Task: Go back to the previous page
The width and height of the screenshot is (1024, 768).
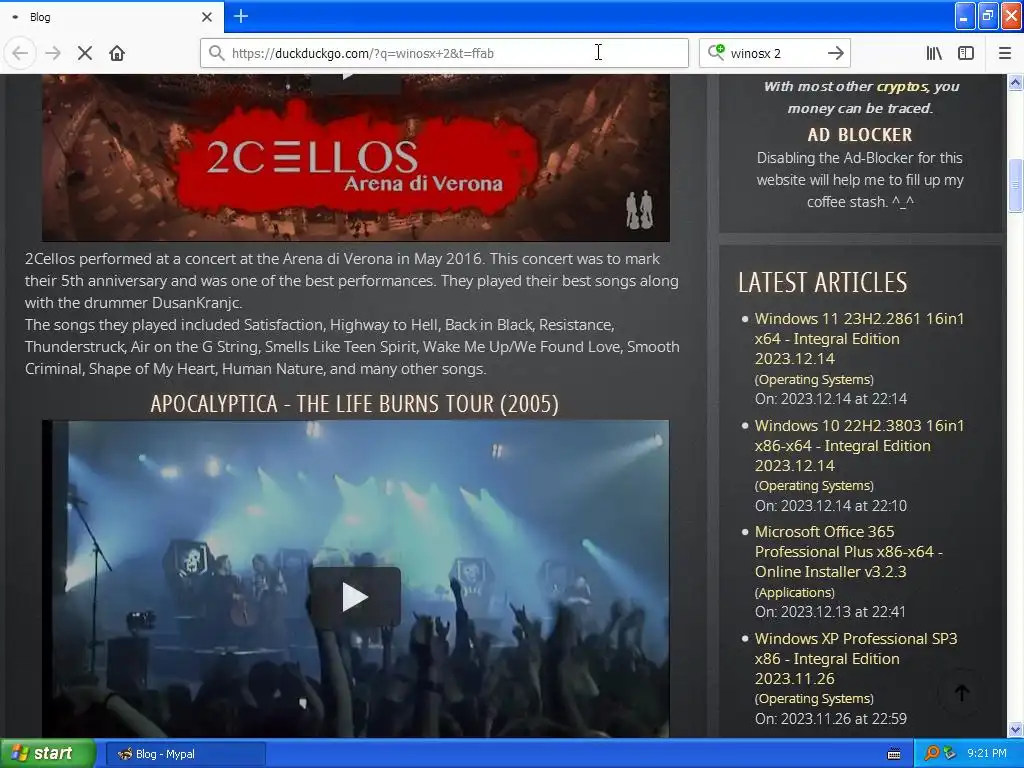Action: tap(20, 53)
